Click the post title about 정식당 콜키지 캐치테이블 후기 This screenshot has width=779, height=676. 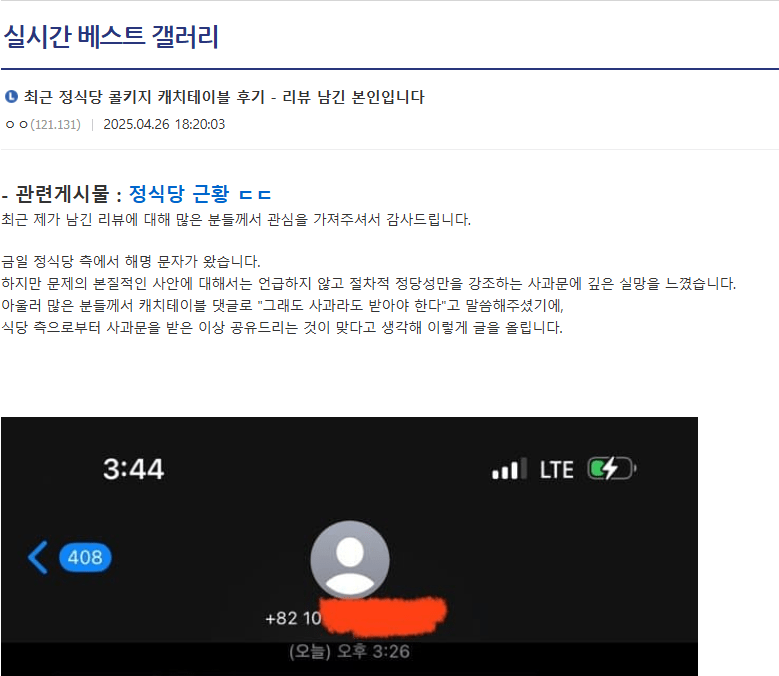click(x=224, y=97)
